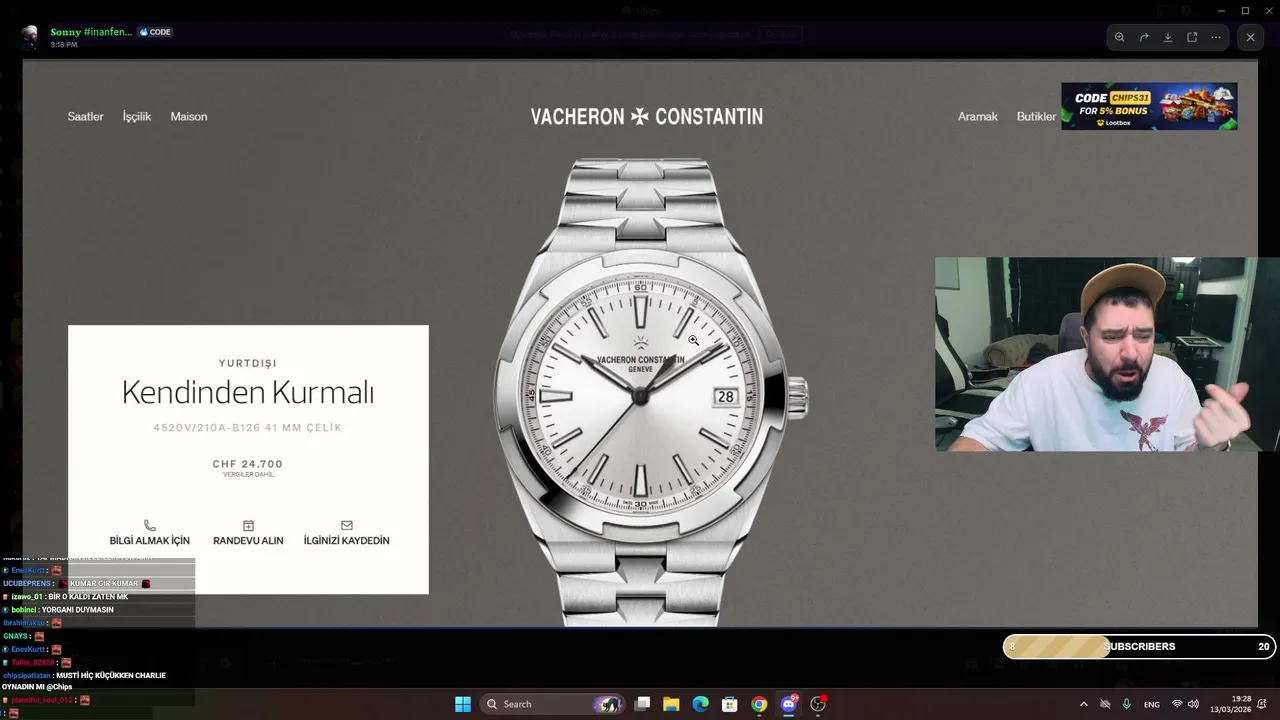This screenshot has width=1280, height=720.
Task: Open the Saatler menu on the watch site
Action: click(x=85, y=117)
